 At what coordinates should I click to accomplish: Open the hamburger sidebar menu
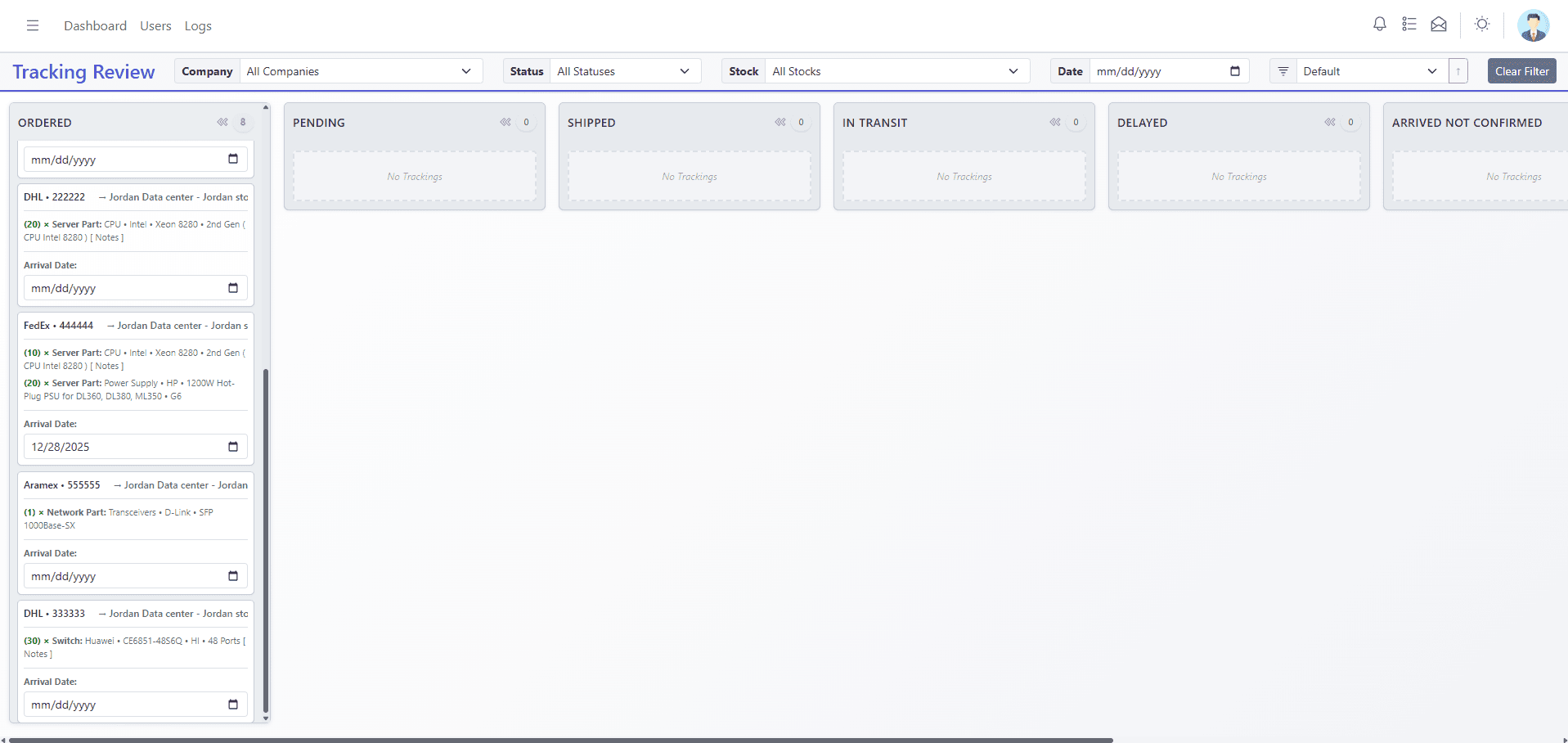[33, 25]
